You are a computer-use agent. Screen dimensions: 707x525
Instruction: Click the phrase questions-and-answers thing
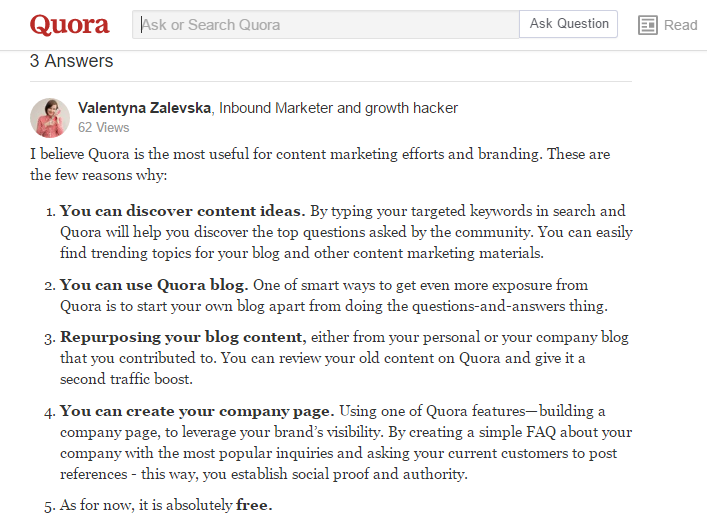click(x=510, y=306)
